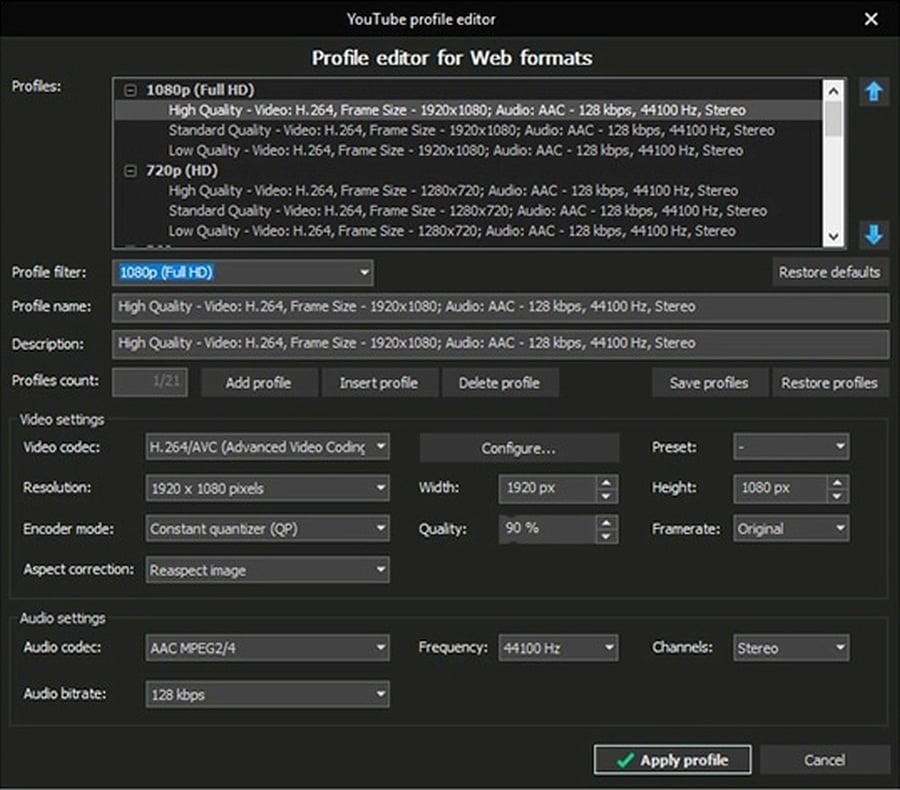Viewport: 900px width, 790px height.
Task: Move profile up with blue up arrow
Action: coord(874,91)
